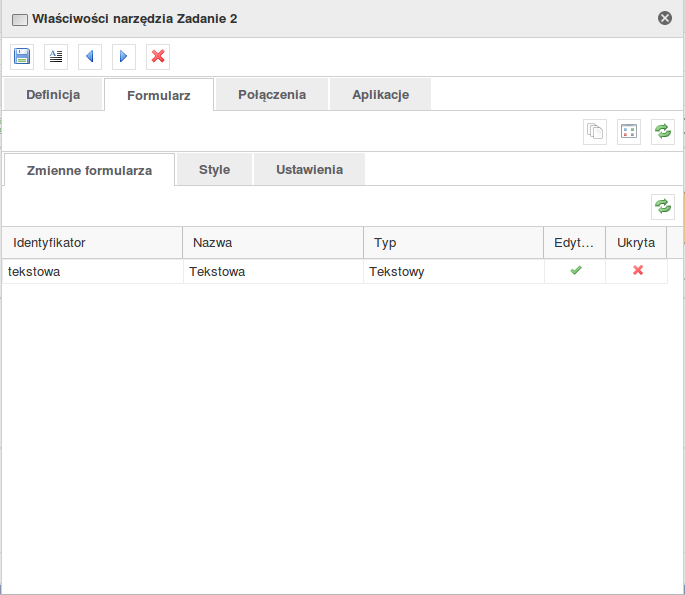Close the Właściwości narzędzia dialog
Screen dimensions: 685x595
[665, 18]
